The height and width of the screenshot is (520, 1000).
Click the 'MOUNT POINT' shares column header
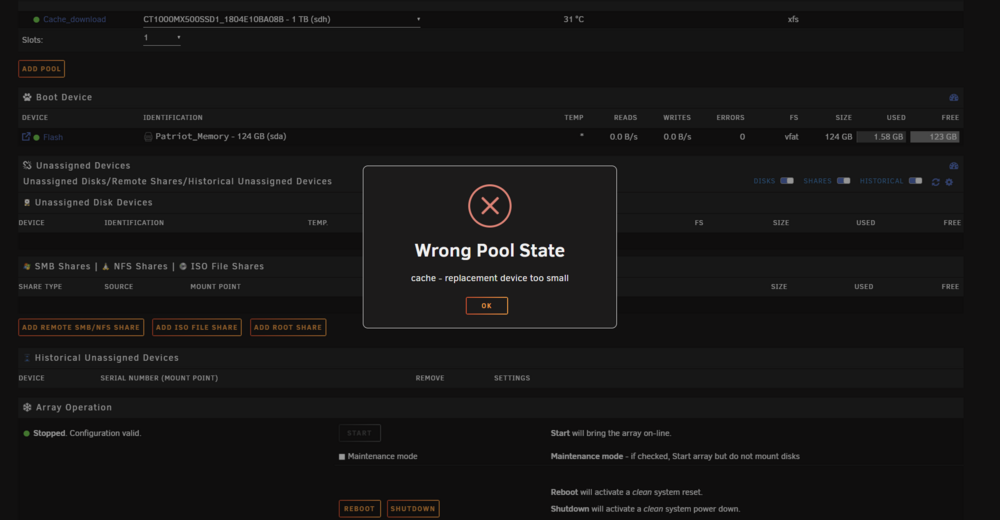(x=216, y=287)
